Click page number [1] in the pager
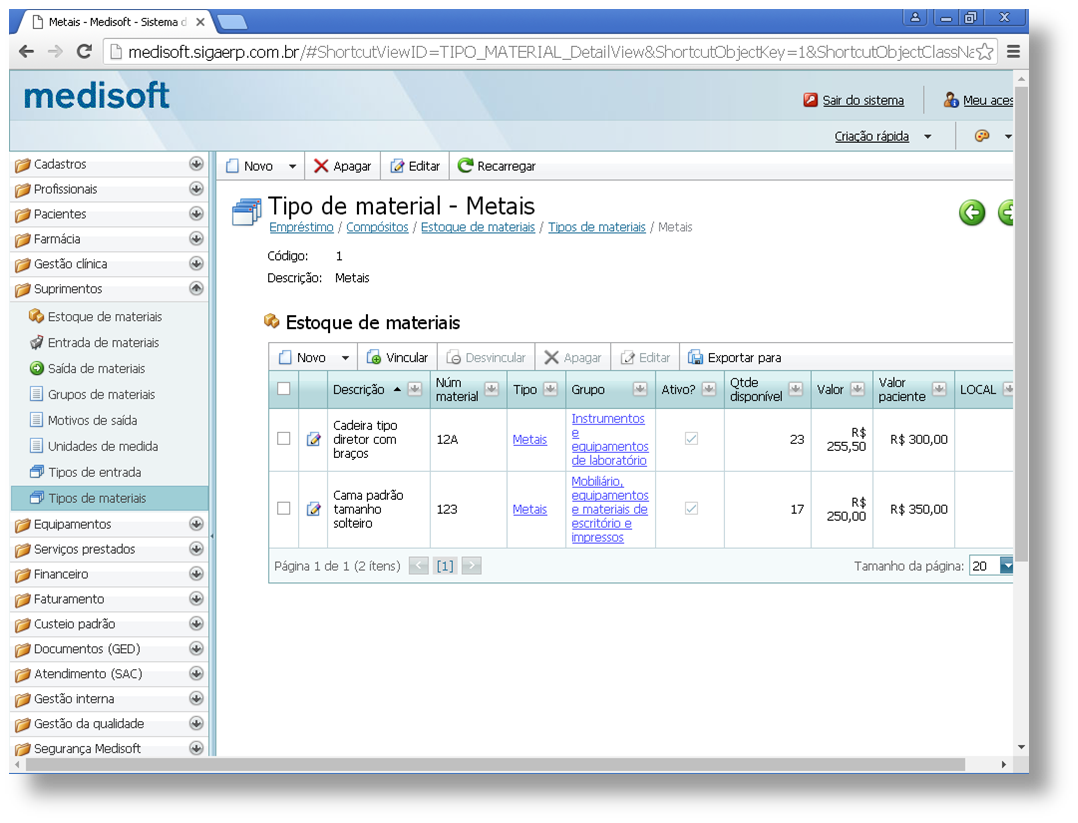1078x823 pixels. (445, 566)
